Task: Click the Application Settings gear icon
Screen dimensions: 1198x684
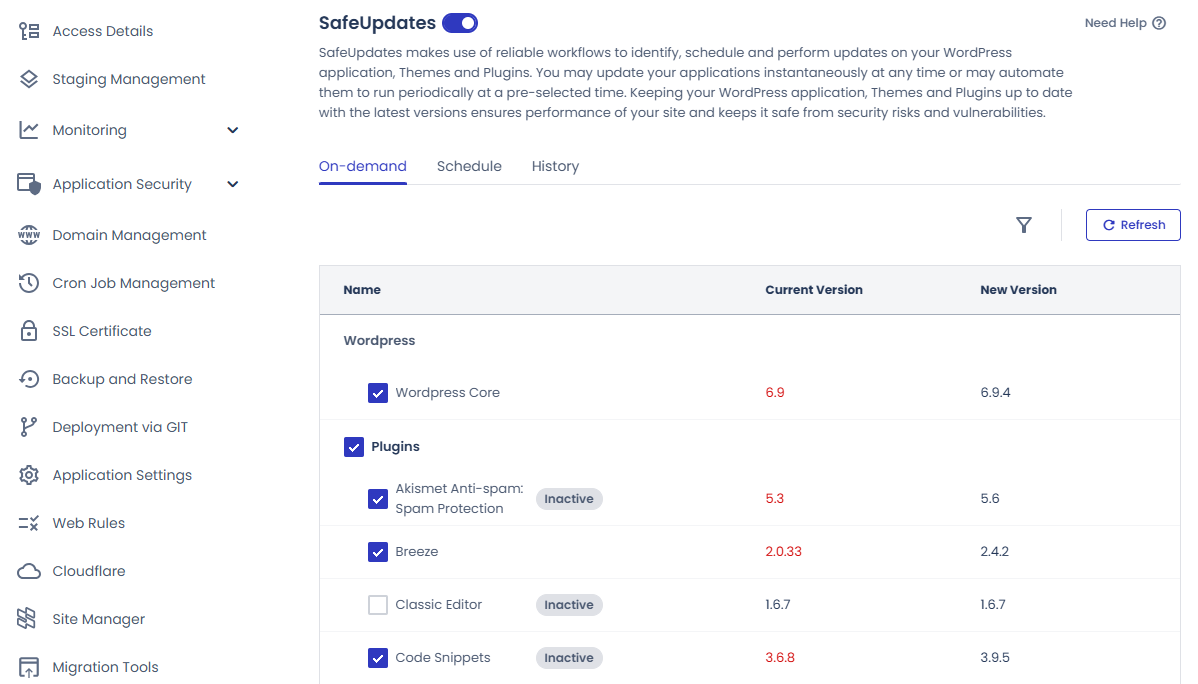Action: pos(29,475)
